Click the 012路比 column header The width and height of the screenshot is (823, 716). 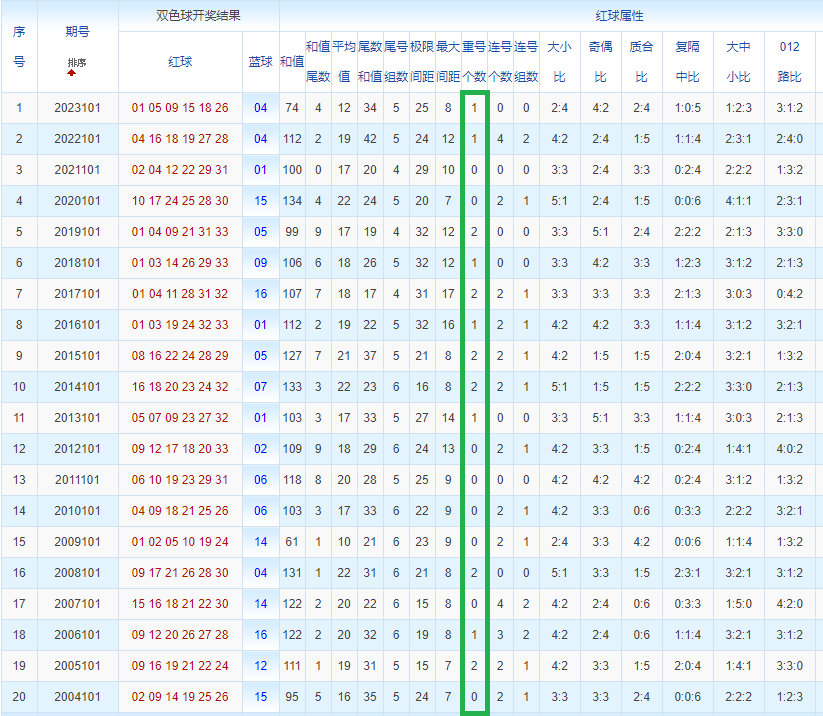tap(789, 62)
